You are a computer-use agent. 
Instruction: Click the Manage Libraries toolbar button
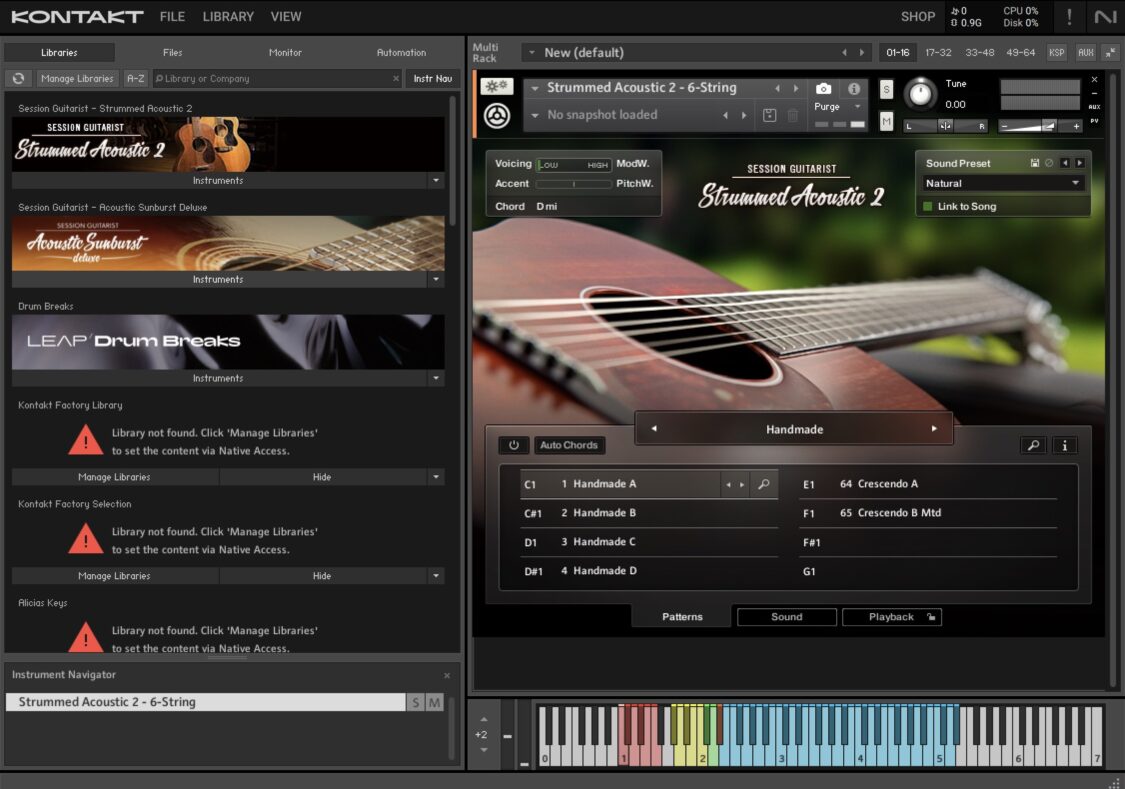pyautogui.click(x=77, y=78)
